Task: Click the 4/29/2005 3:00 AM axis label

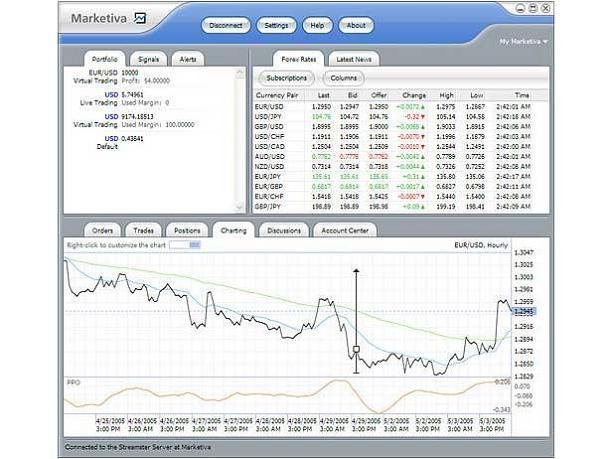Action: coord(332,425)
